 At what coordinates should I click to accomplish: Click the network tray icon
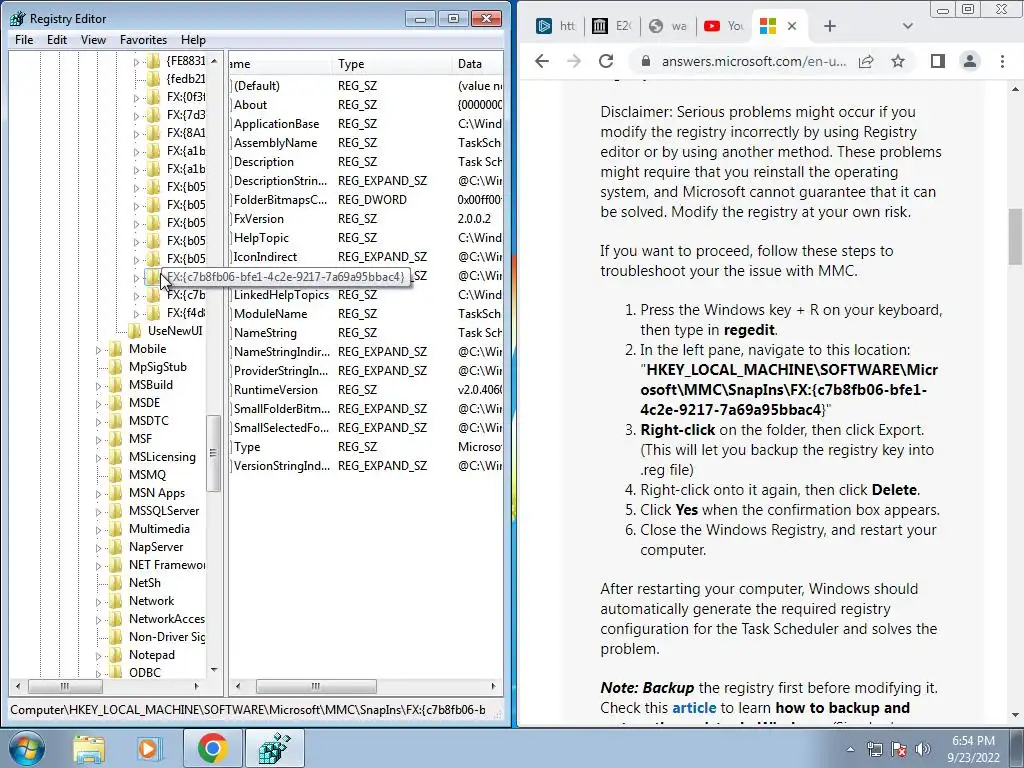874,749
